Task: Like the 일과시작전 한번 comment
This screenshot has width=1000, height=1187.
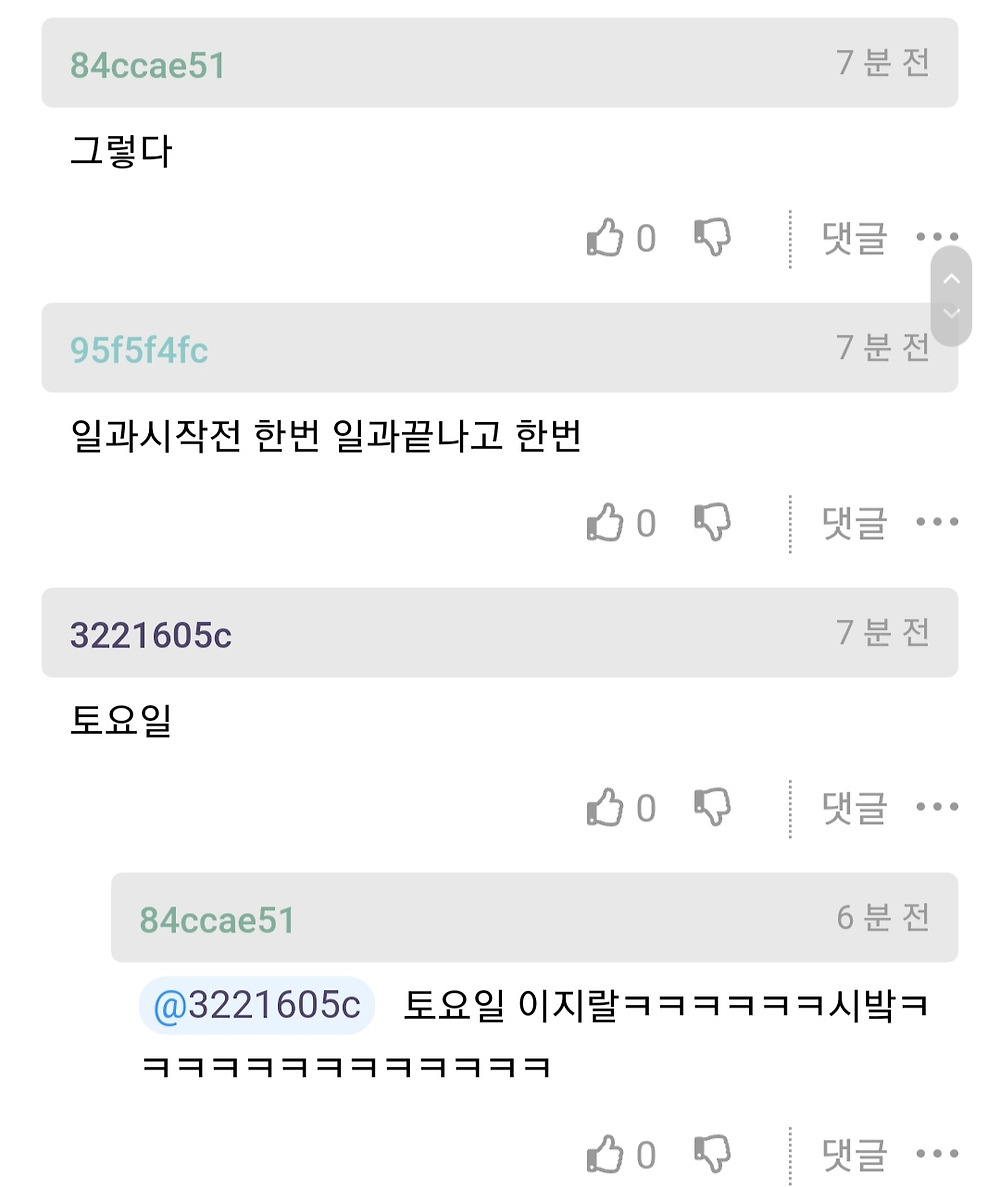Action: (606, 522)
